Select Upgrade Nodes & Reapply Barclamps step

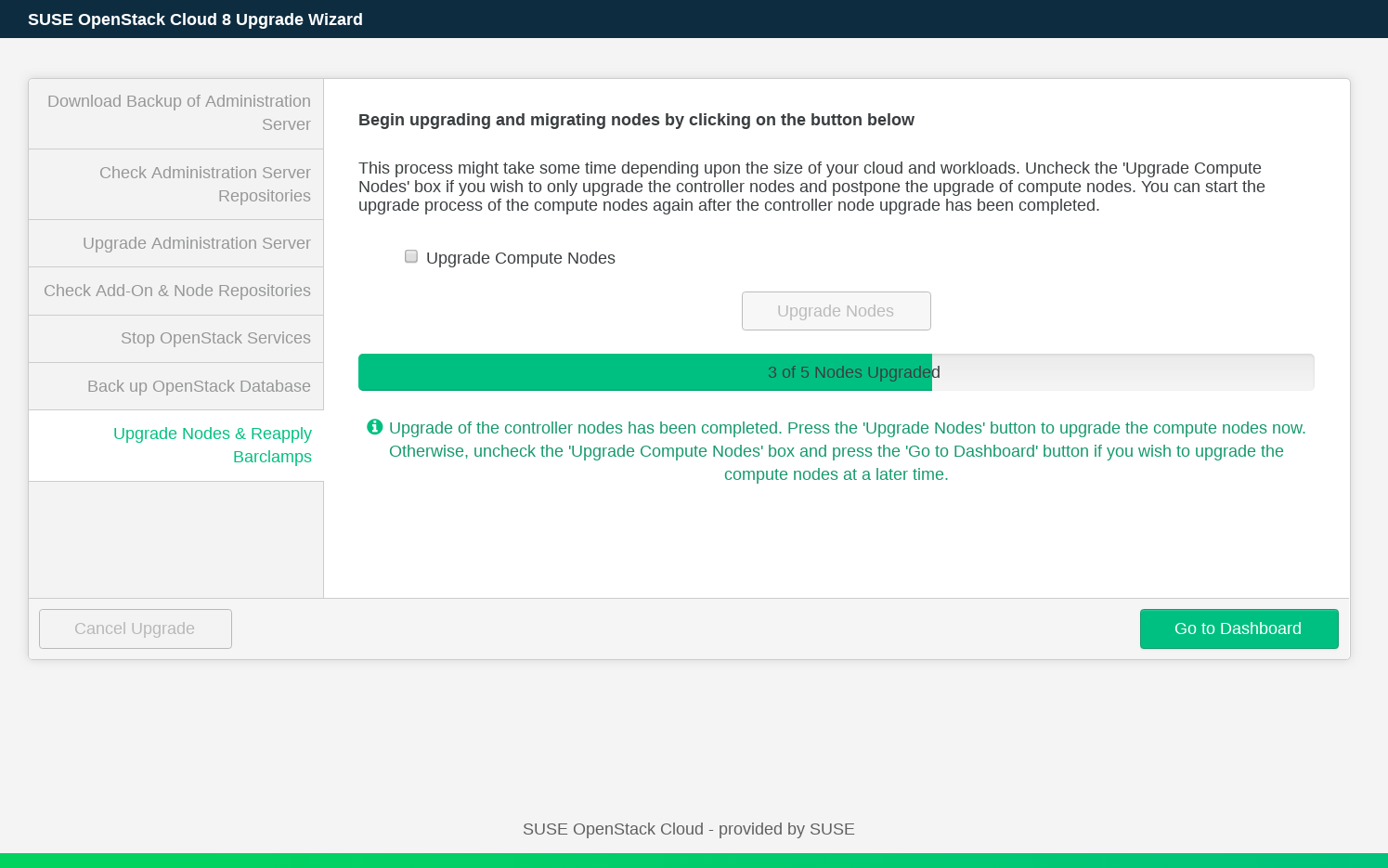click(212, 445)
